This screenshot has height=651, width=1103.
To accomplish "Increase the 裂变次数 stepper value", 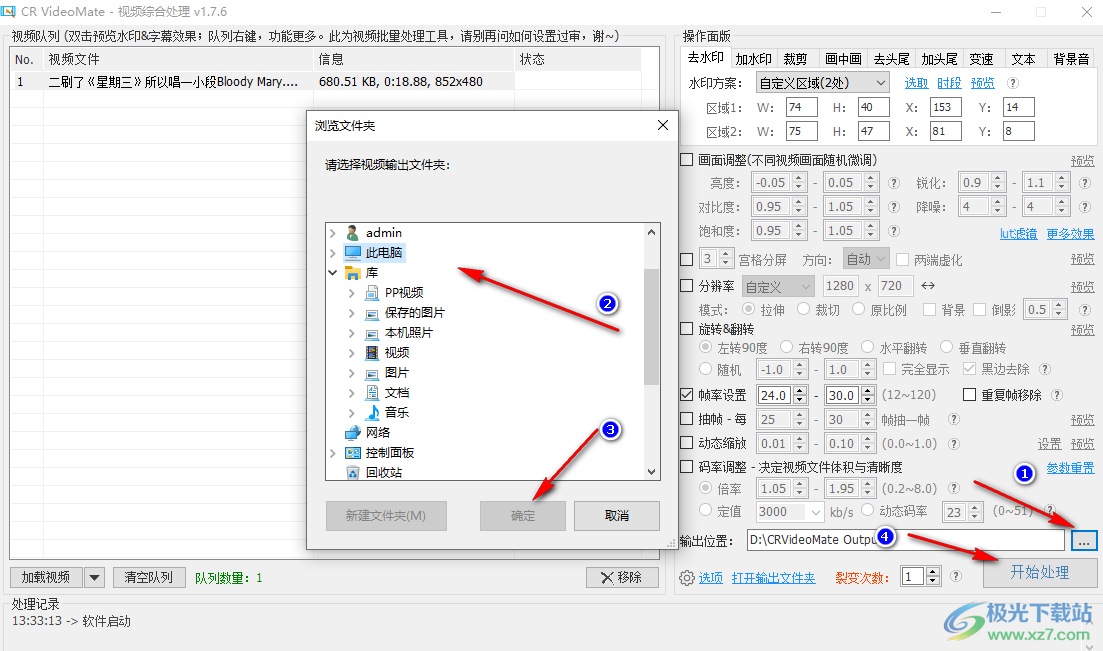I will 933,572.
